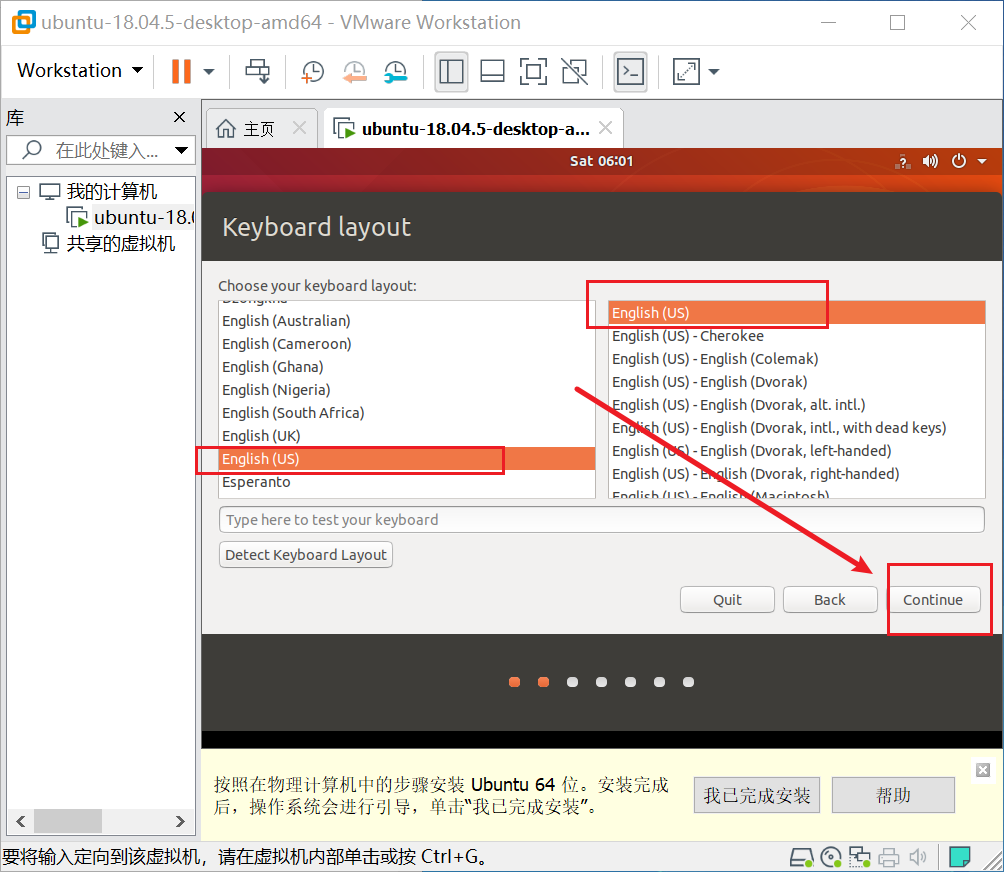Select Dvorak intl. with dead keys variant
Image resolution: width=1004 pixels, height=872 pixels.
797,428
